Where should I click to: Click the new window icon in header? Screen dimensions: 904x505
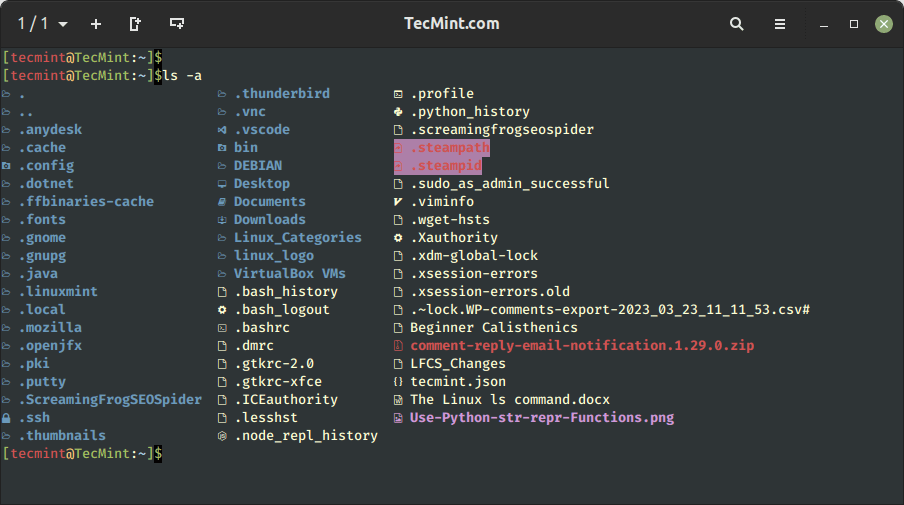pyautogui.click(x=177, y=23)
